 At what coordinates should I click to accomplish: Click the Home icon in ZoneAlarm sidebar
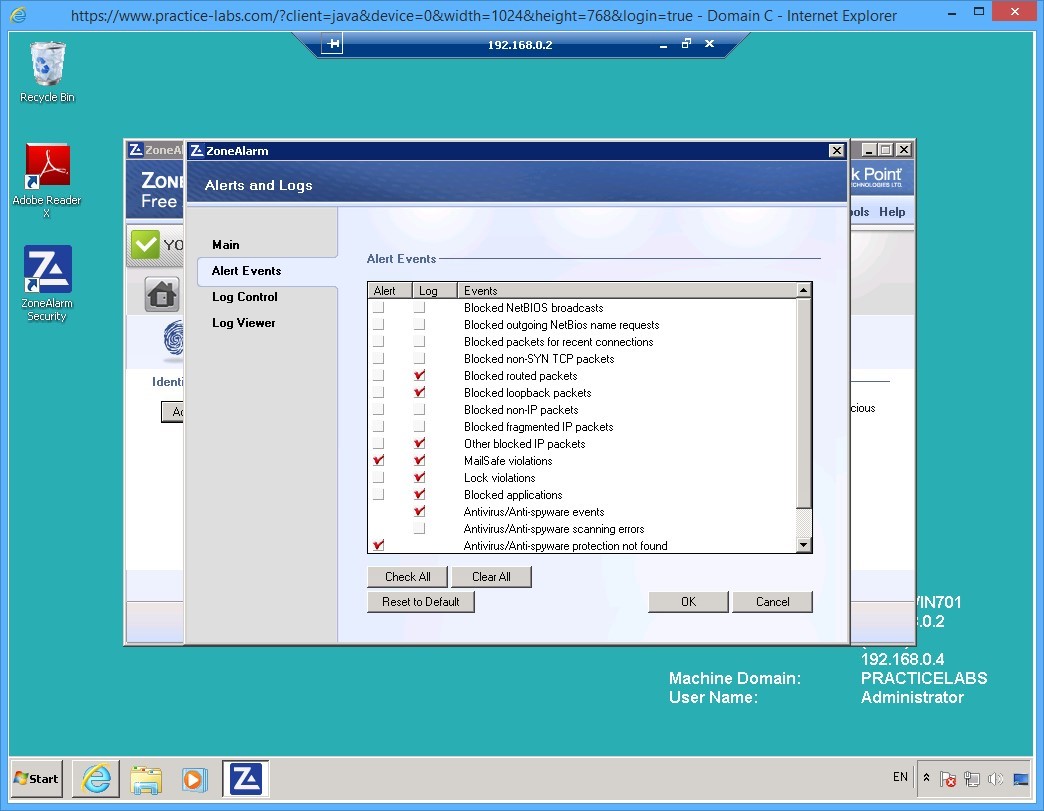pyautogui.click(x=163, y=293)
